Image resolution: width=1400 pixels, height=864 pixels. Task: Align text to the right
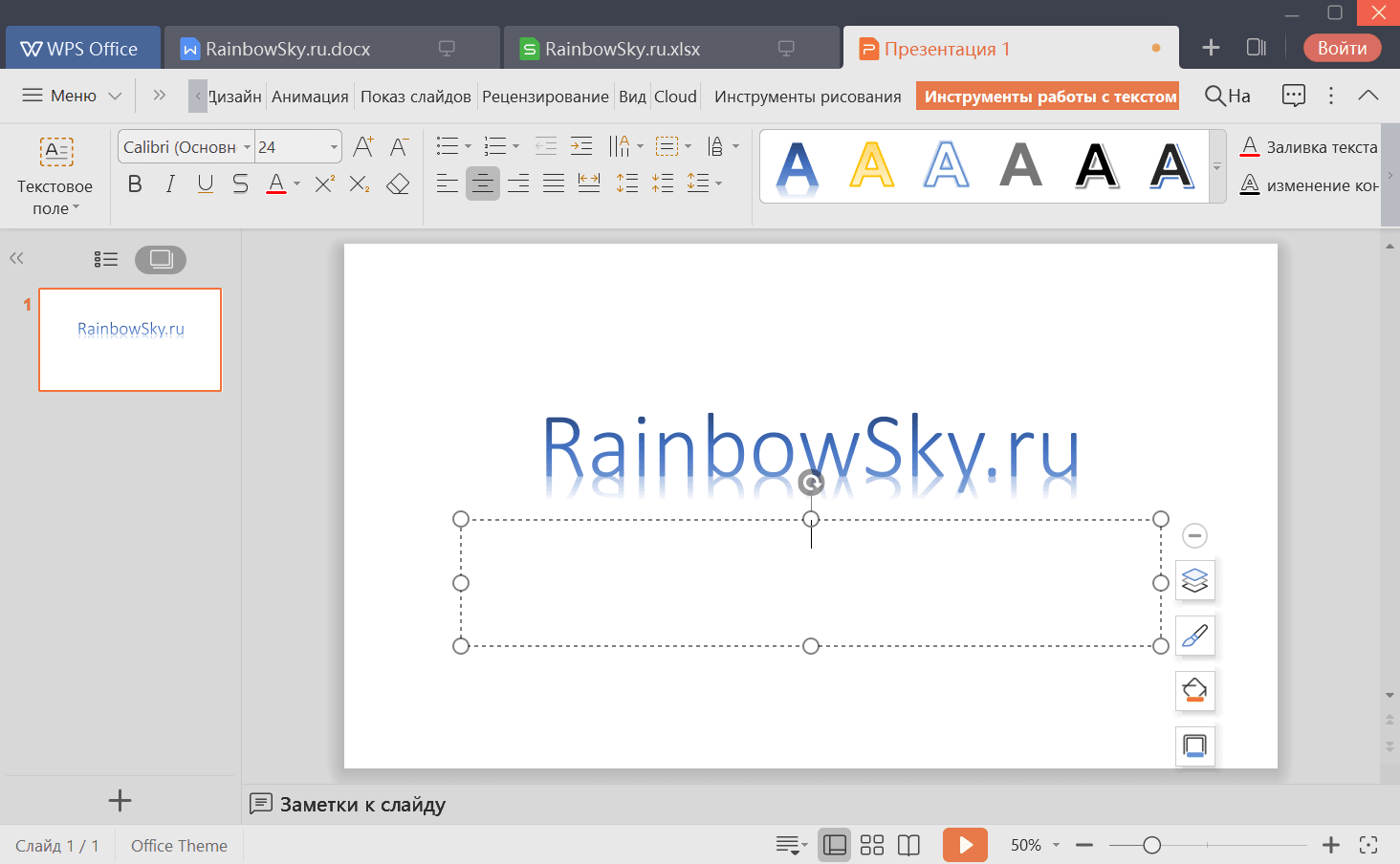tap(518, 184)
